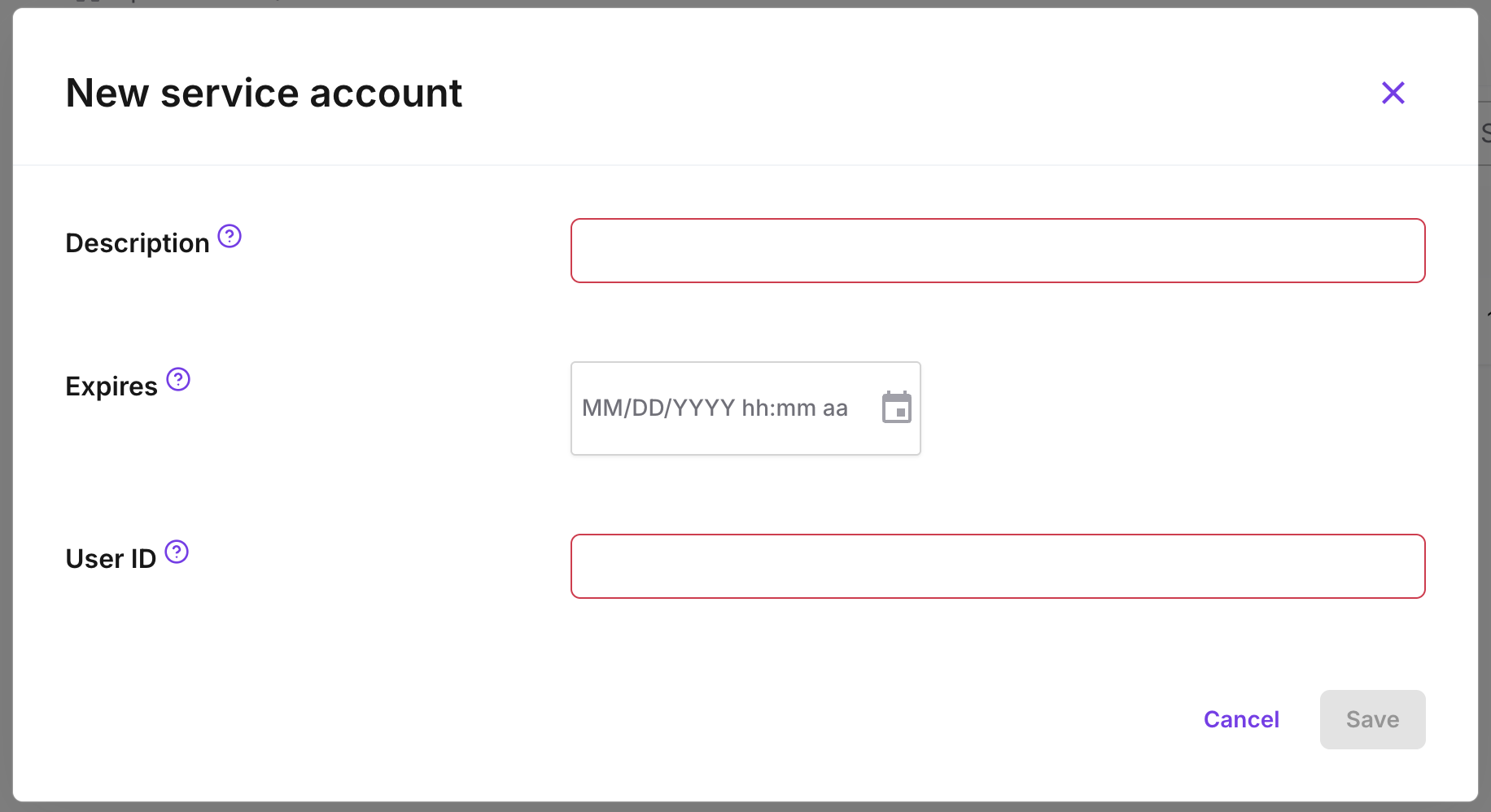Click the question mark beside Expires label
Screen dimensions: 1491x812
point(178,378)
